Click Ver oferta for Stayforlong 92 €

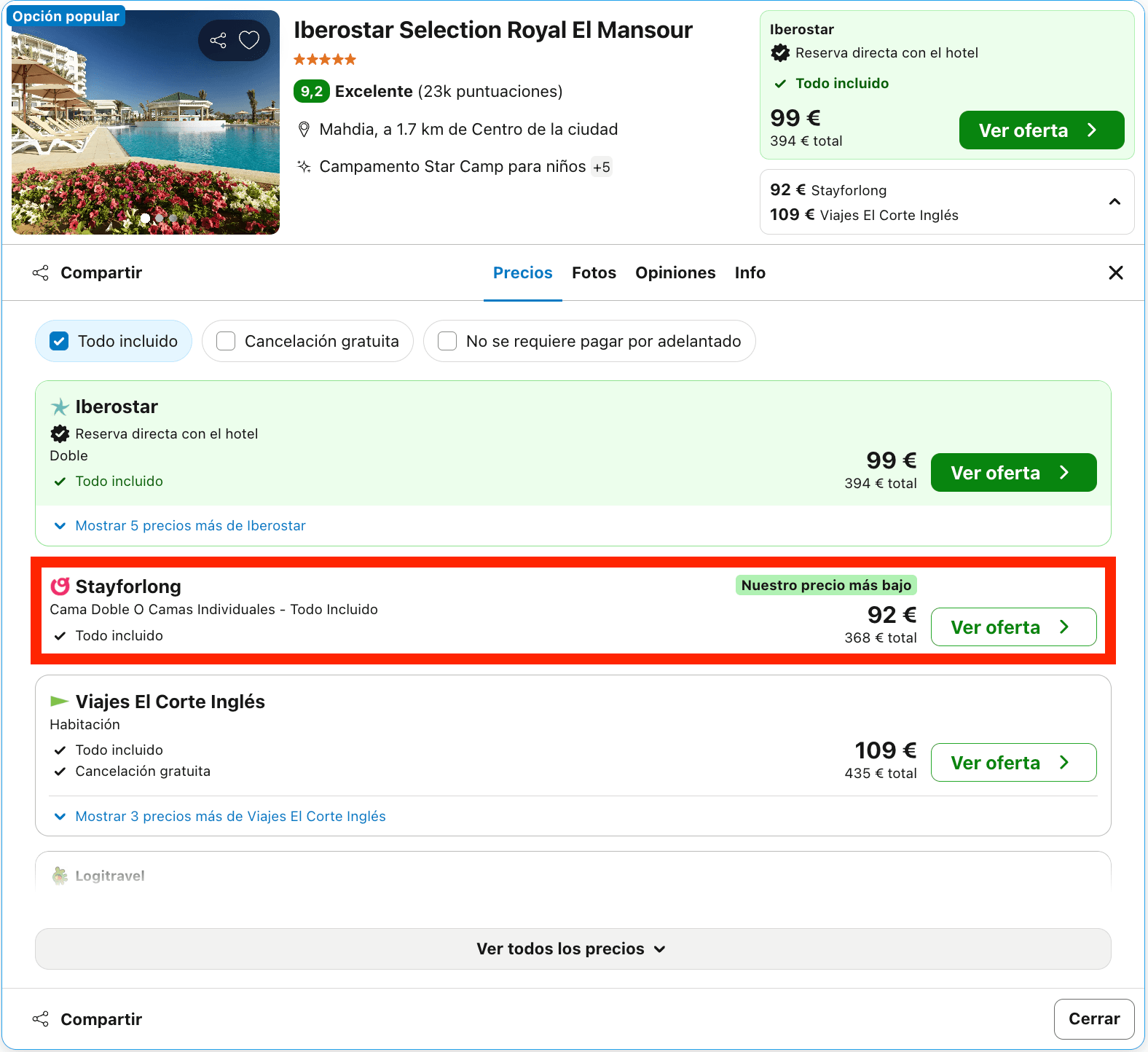(1014, 627)
